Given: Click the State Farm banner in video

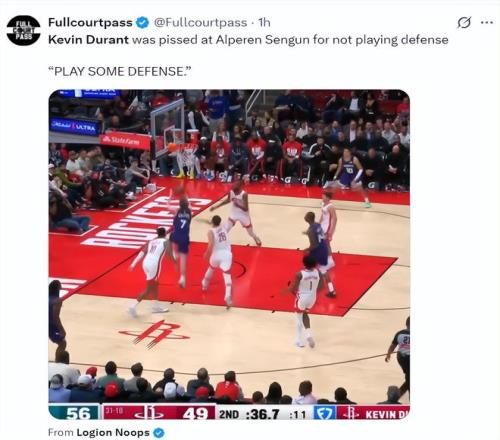Looking at the screenshot, I should [x=126, y=140].
